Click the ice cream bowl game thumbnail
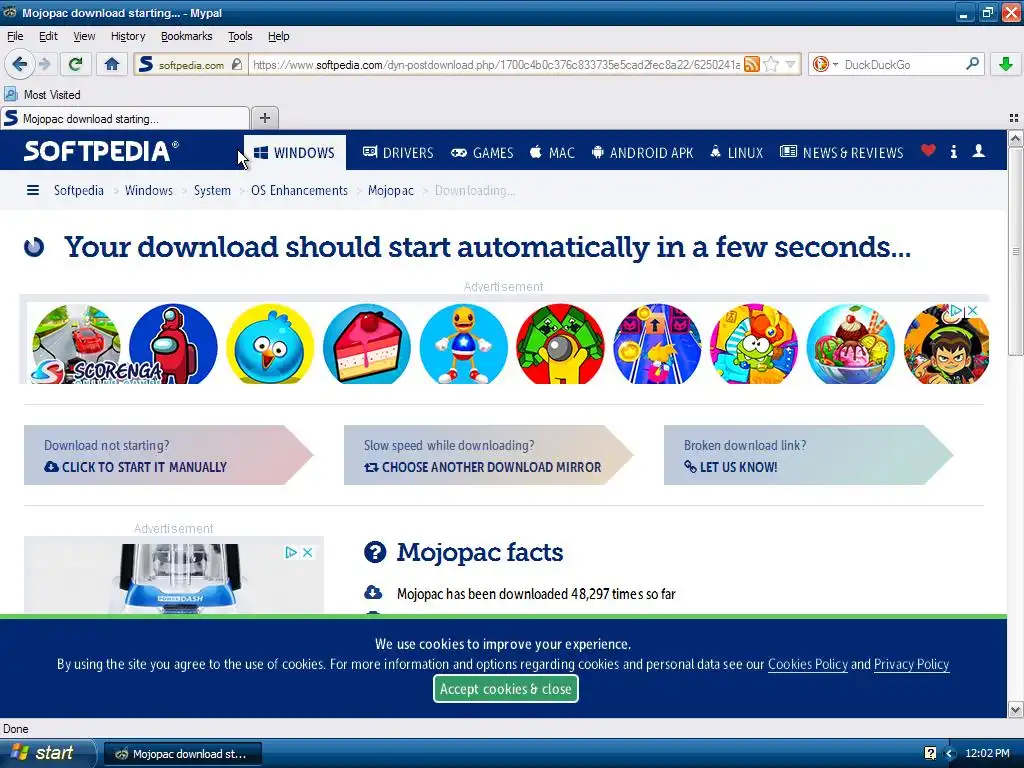 click(850, 344)
